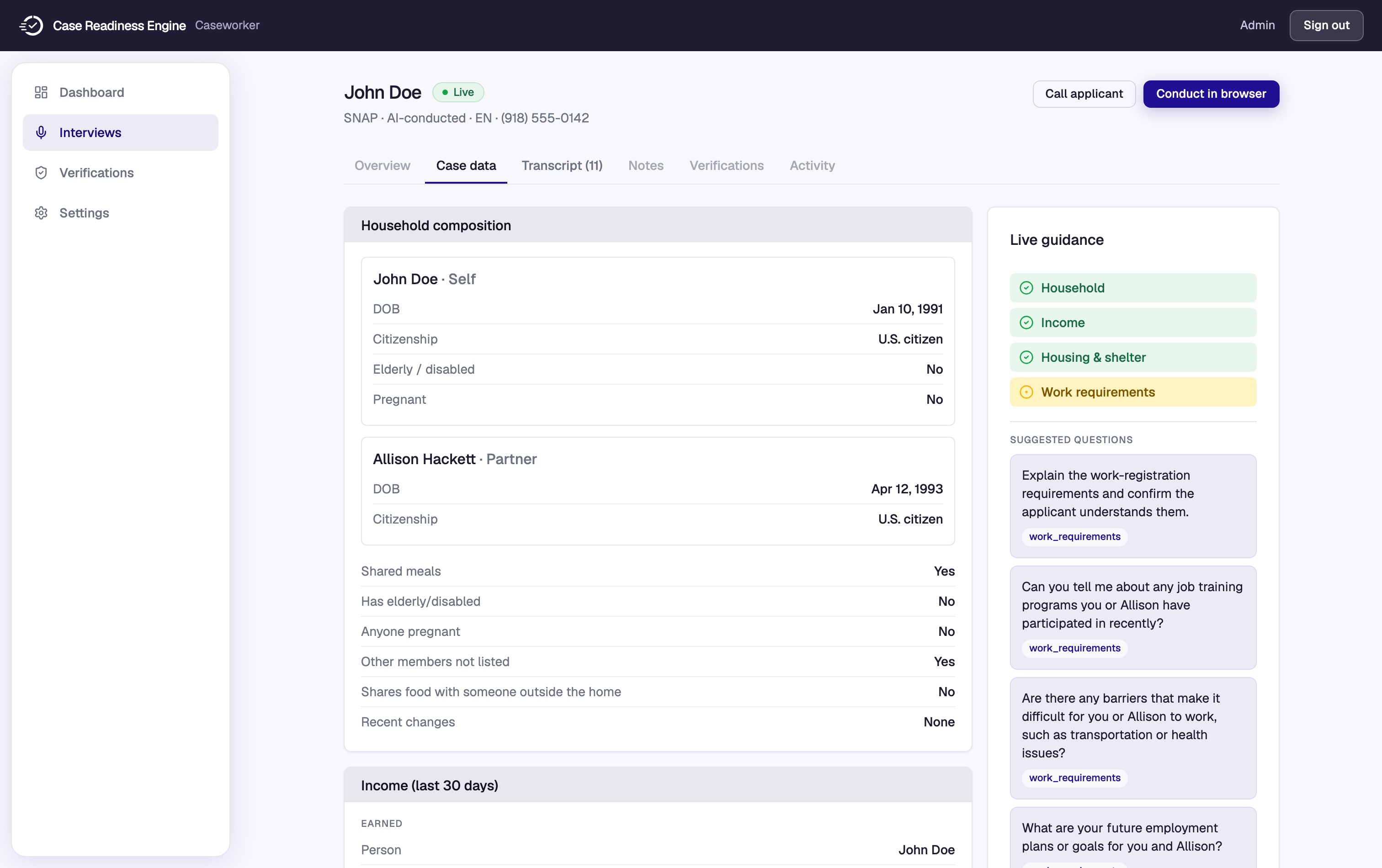Click the Anyone pregnant row label
Screen dimensions: 1382x868
coord(410,632)
